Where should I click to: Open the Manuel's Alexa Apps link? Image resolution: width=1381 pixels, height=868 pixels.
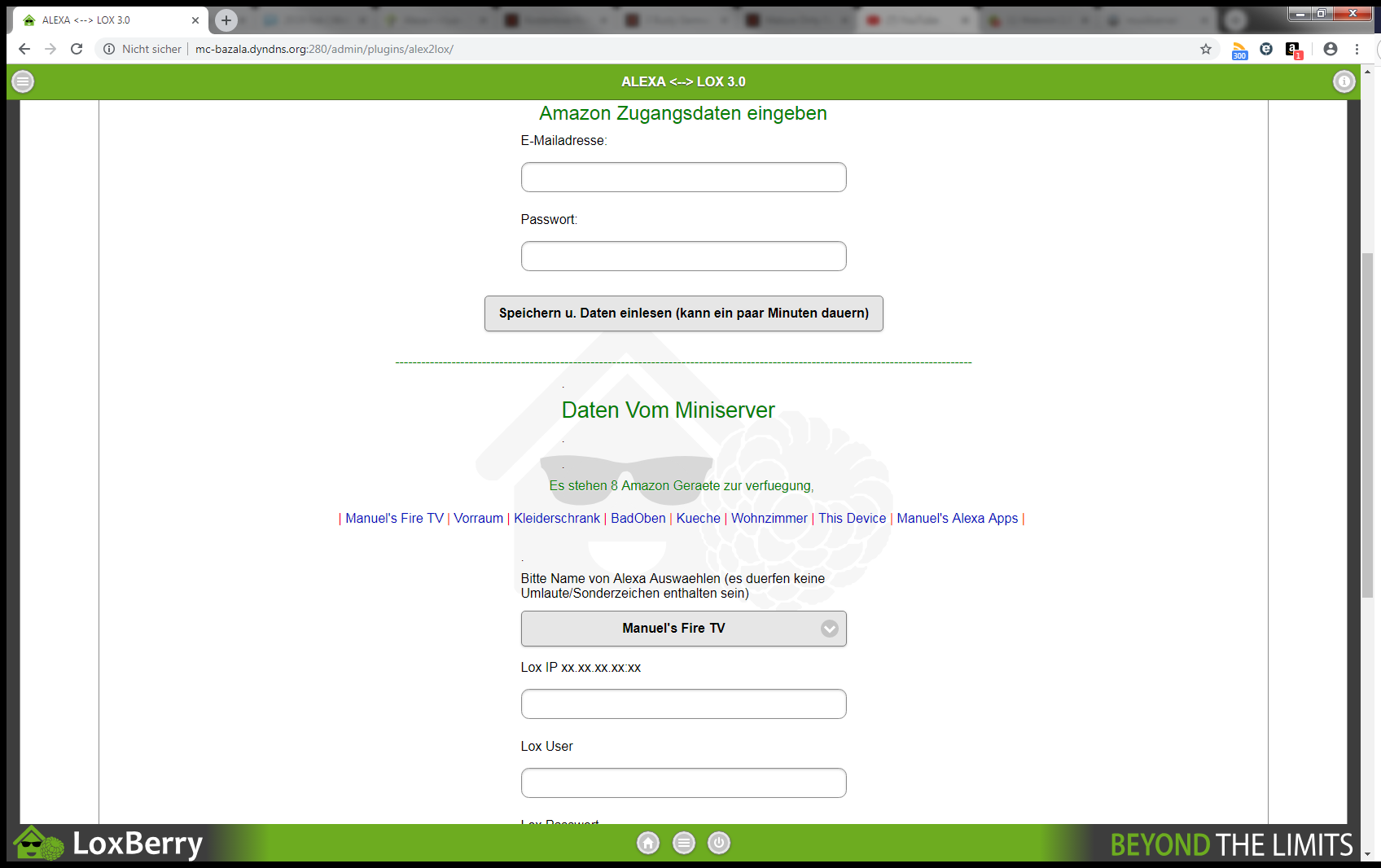pos(958,518)
